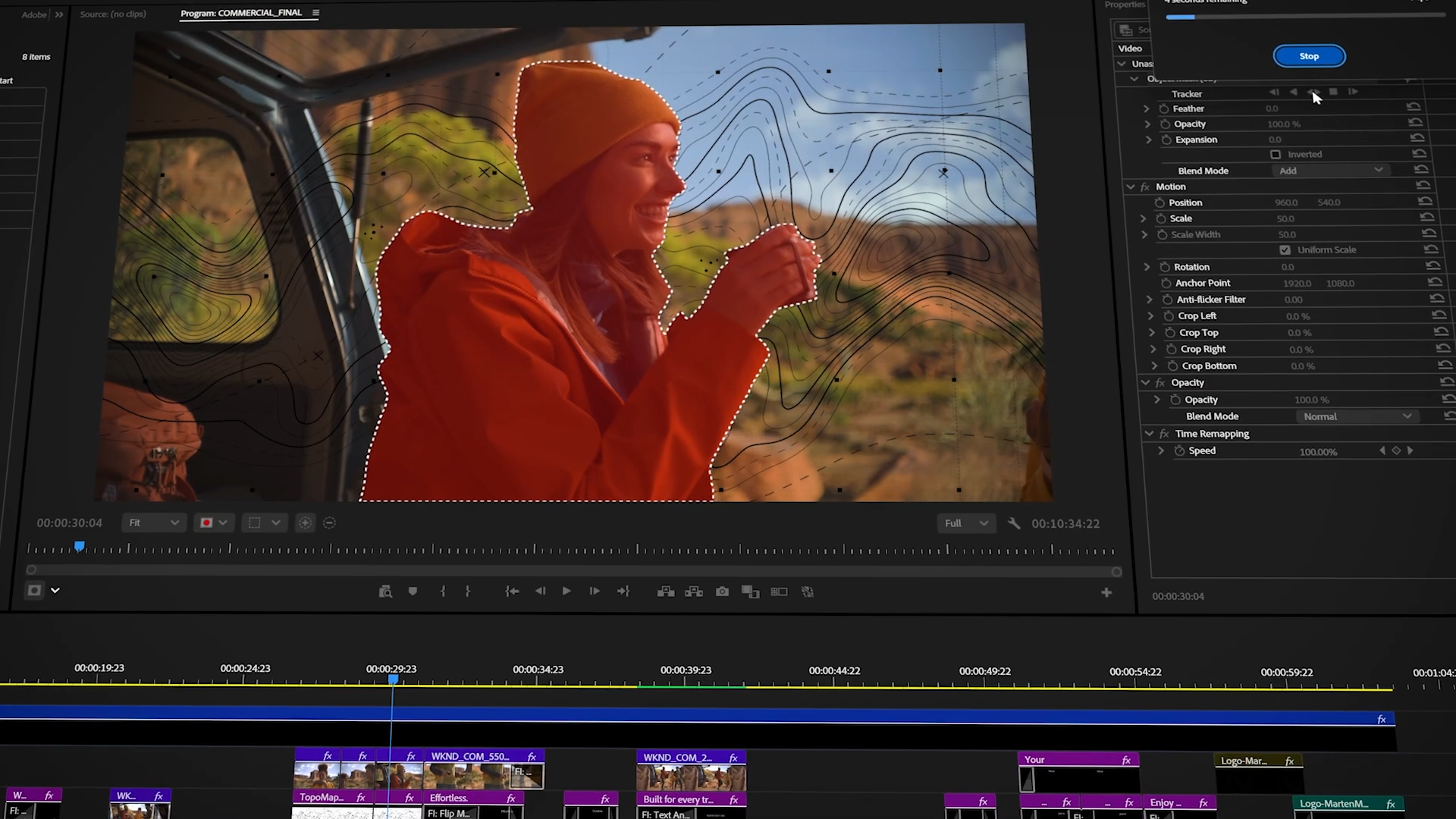Screen dimensions: 1456x819
Task: Click the Export Frame camera icon
Action: 722,591
